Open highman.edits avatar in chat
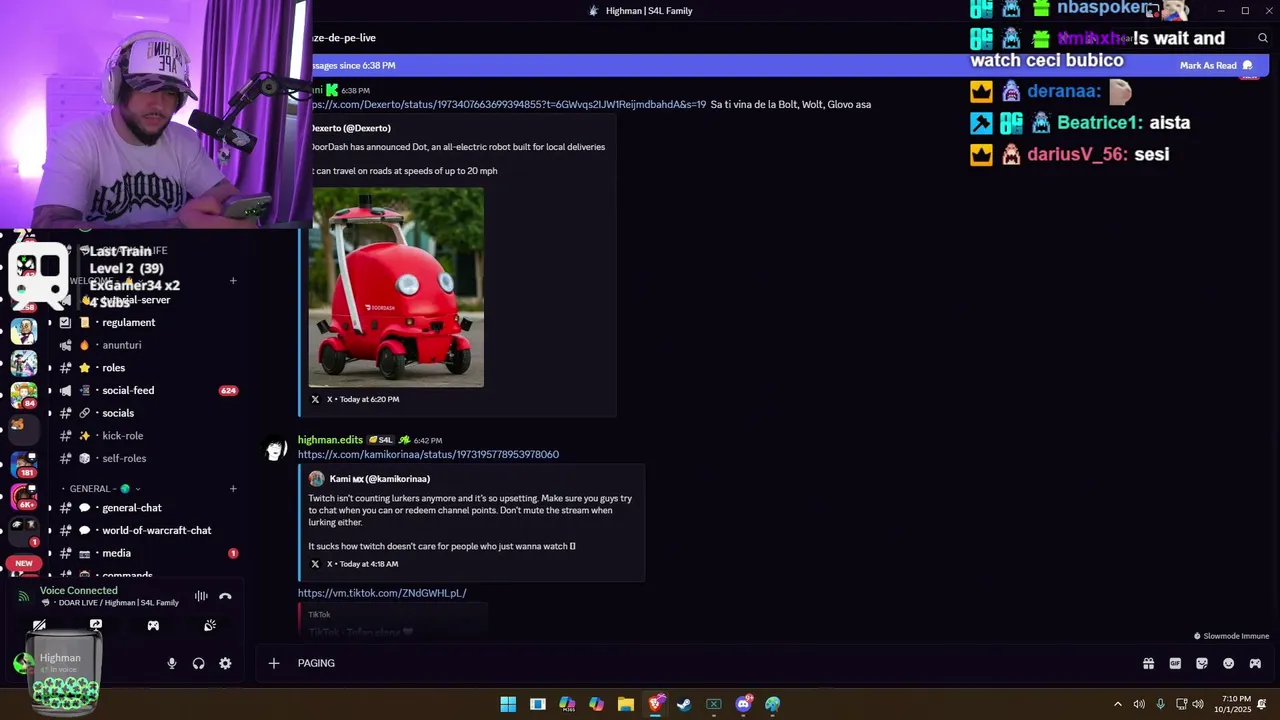Screen dimensions: 1280x720 276,449
